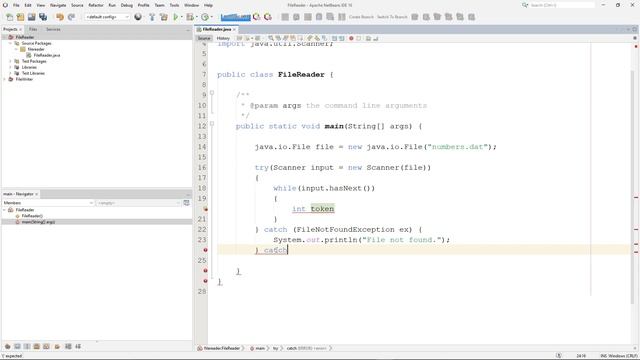Click the Profile Project toolbar icon

click(x=204, y=17)
